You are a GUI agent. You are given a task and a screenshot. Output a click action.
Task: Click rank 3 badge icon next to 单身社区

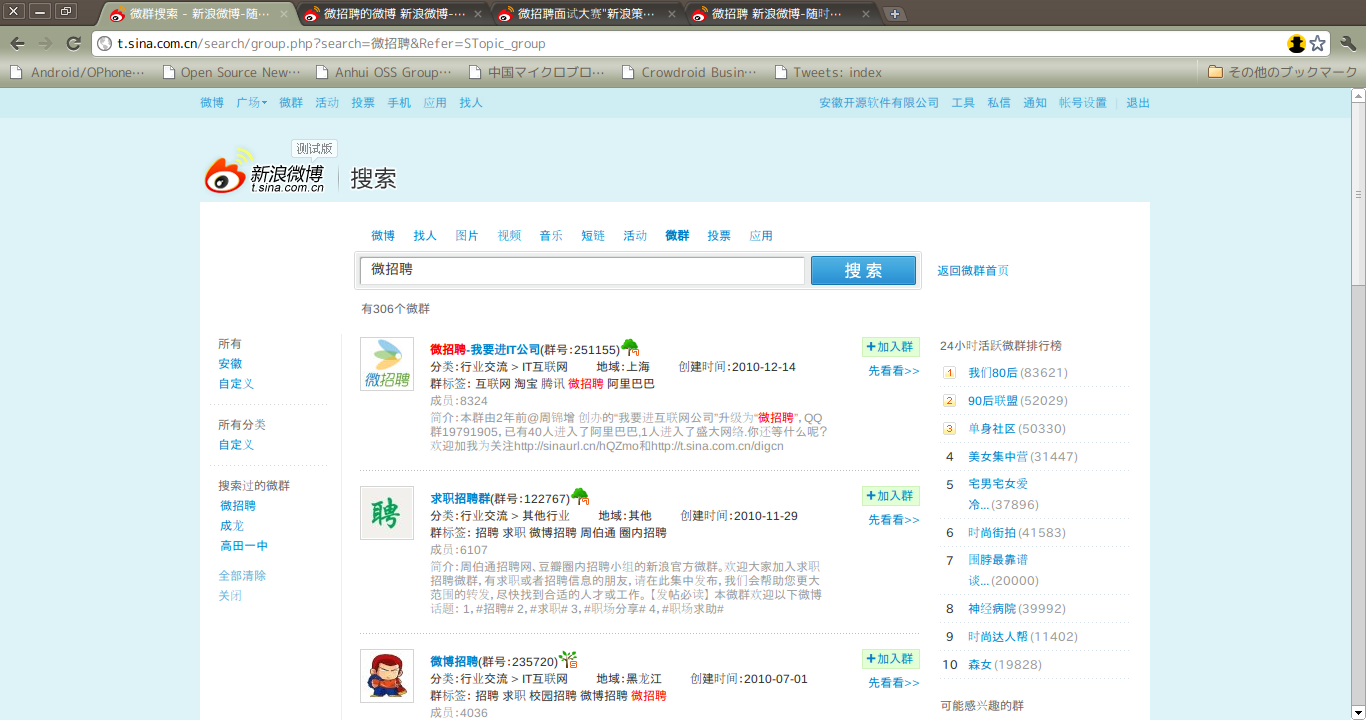tap(949, 429)
